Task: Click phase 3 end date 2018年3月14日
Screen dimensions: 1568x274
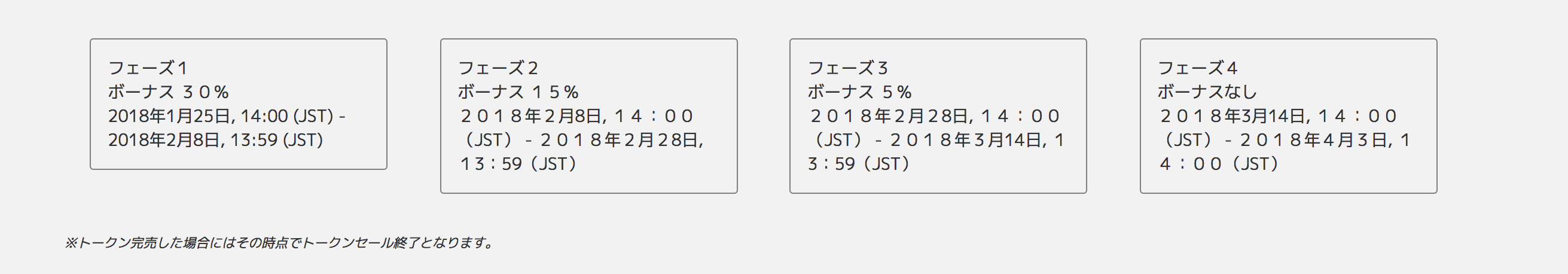Action: click(965, 140)
